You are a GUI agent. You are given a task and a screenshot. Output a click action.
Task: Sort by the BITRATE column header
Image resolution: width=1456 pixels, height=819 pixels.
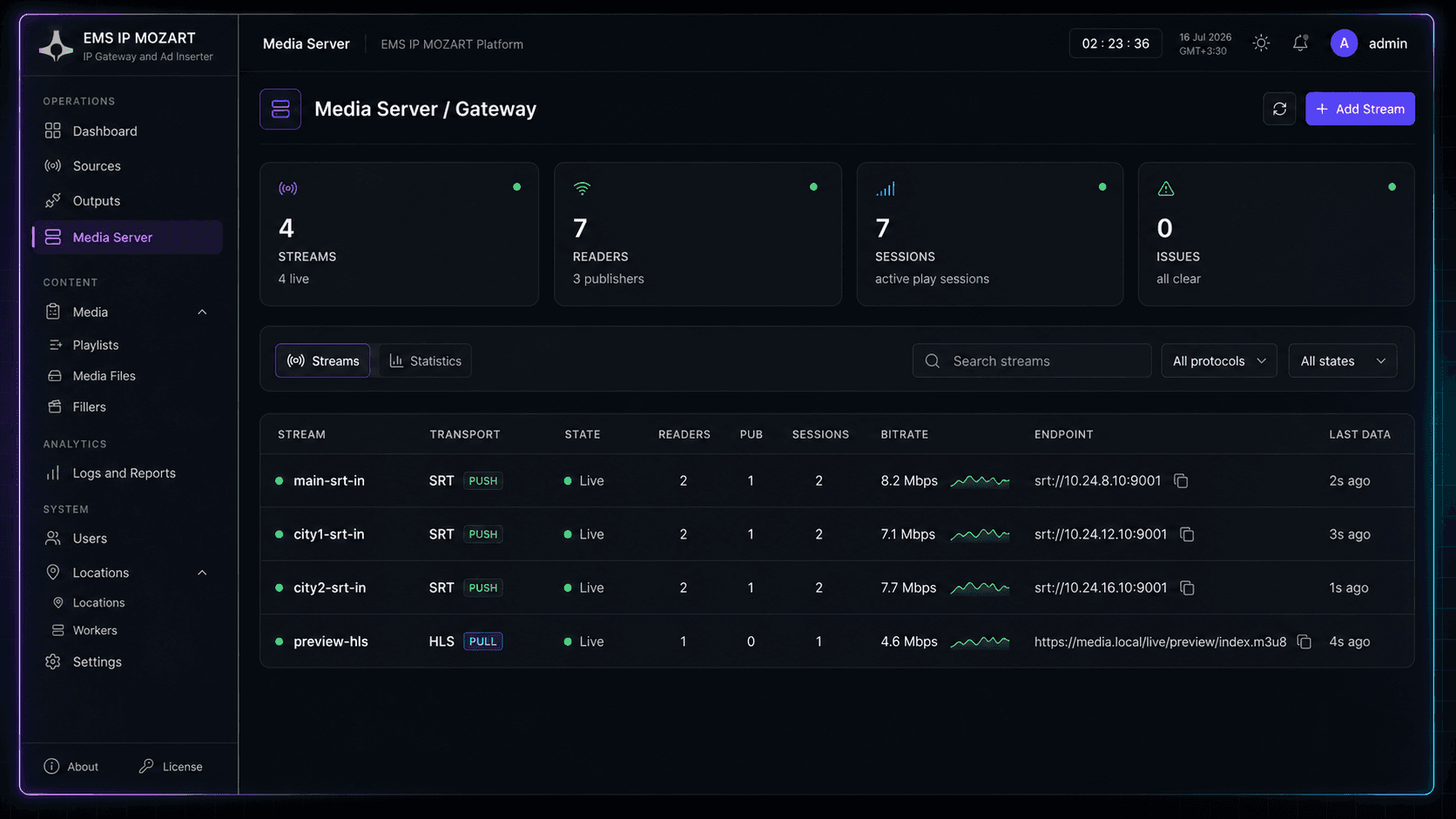(x=904, y=434)
